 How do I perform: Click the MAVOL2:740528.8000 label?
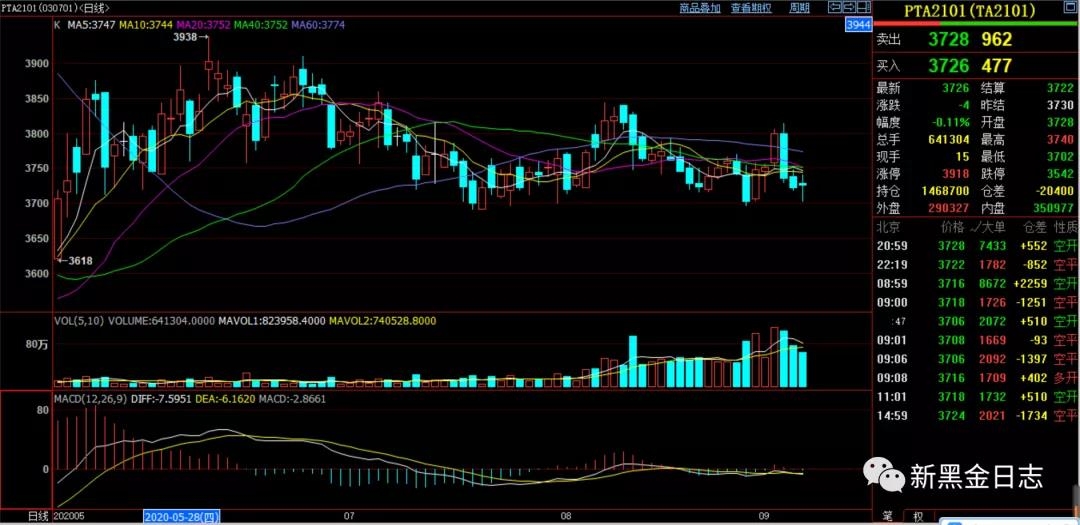point(383,320)
